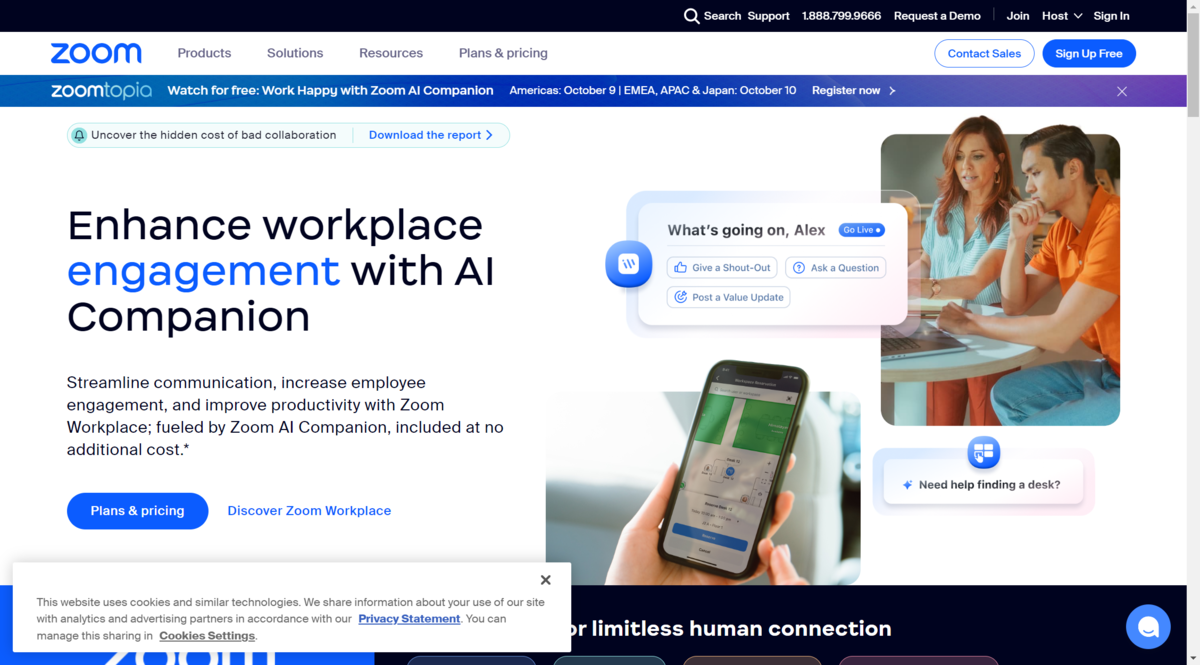Click the Sign Up Free button
The width and height of the screenshot is (1200, 665).
click(x=1089, y=54)
